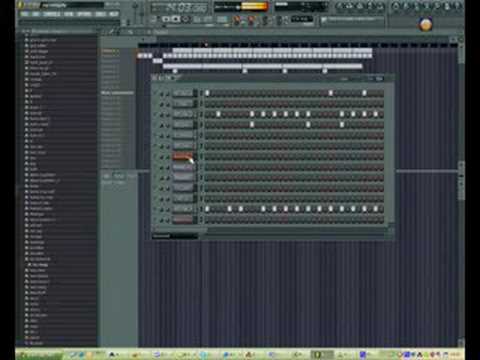Open the step sequencer options menu icon
Viewport: 480px width, 360px height.
click(x=155, y=78)
